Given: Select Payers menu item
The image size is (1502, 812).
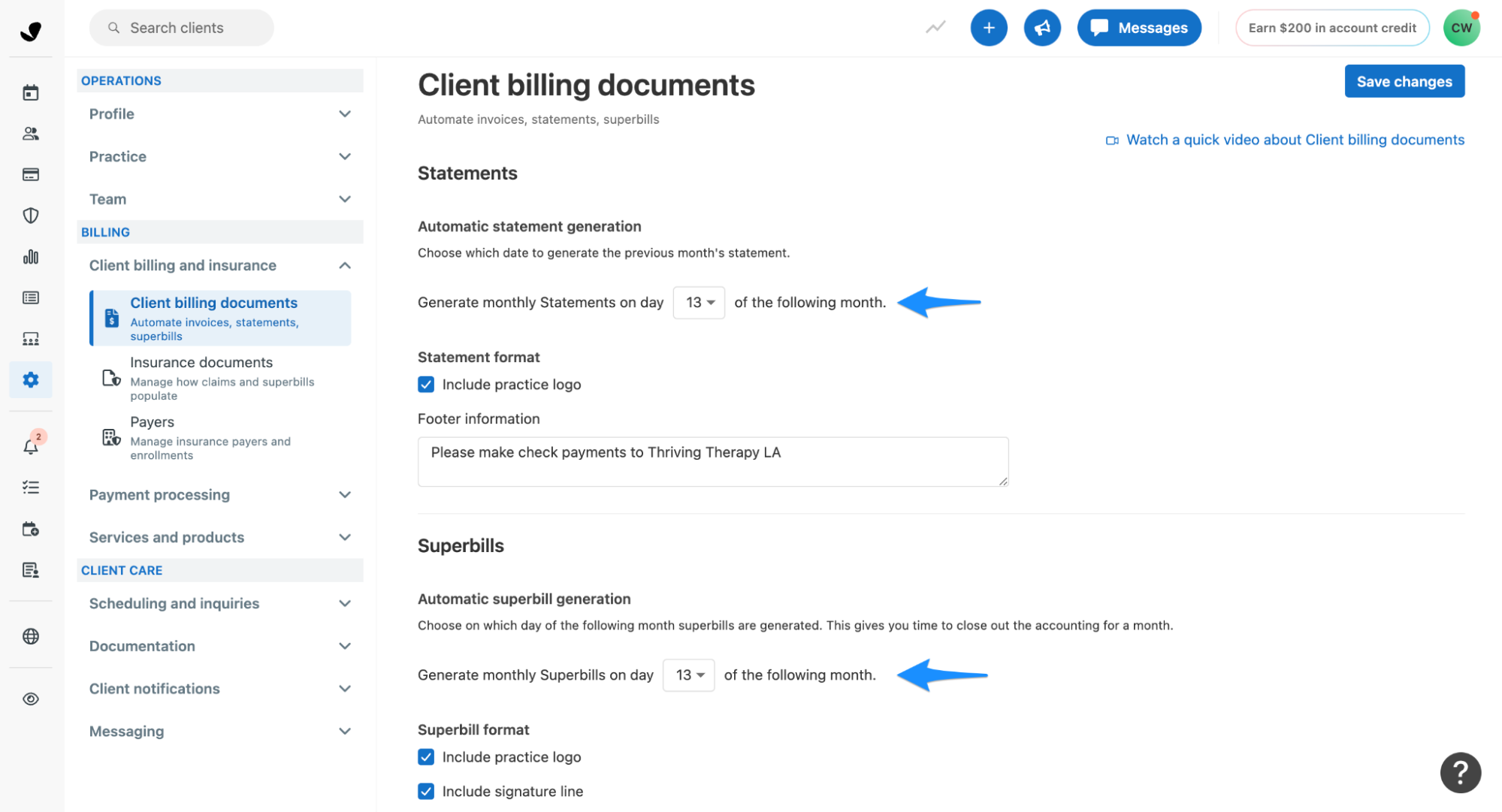Looking at the screenshot, I should click(x=220, y=438).
